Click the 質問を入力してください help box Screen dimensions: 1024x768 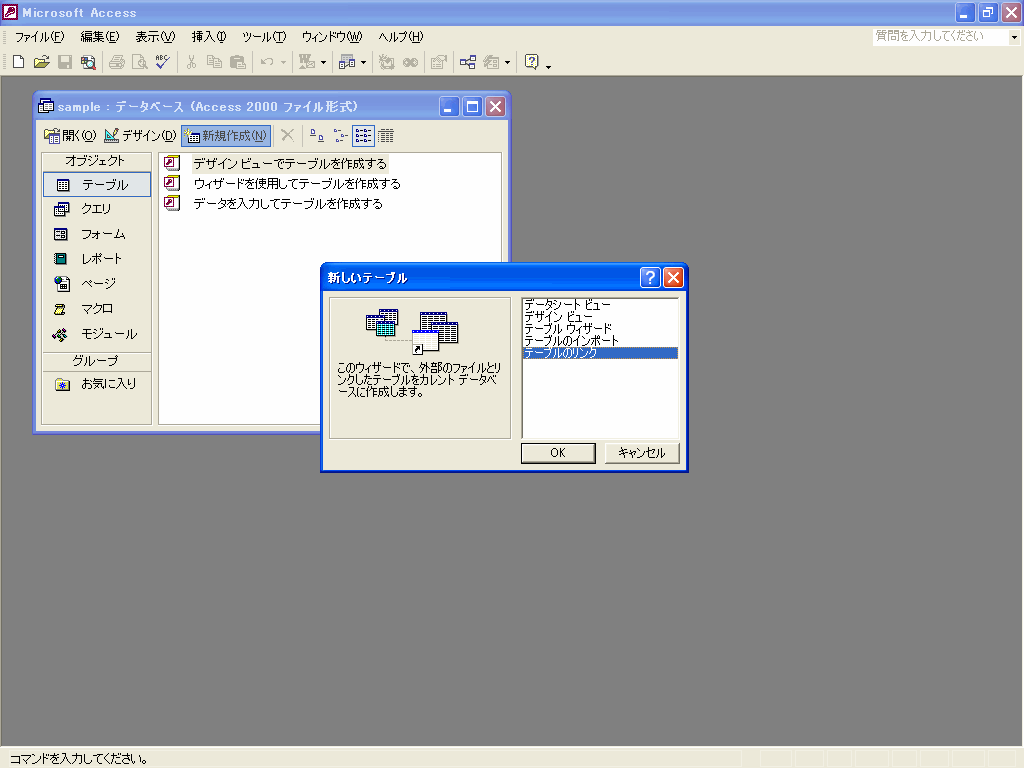pos(940,37)
